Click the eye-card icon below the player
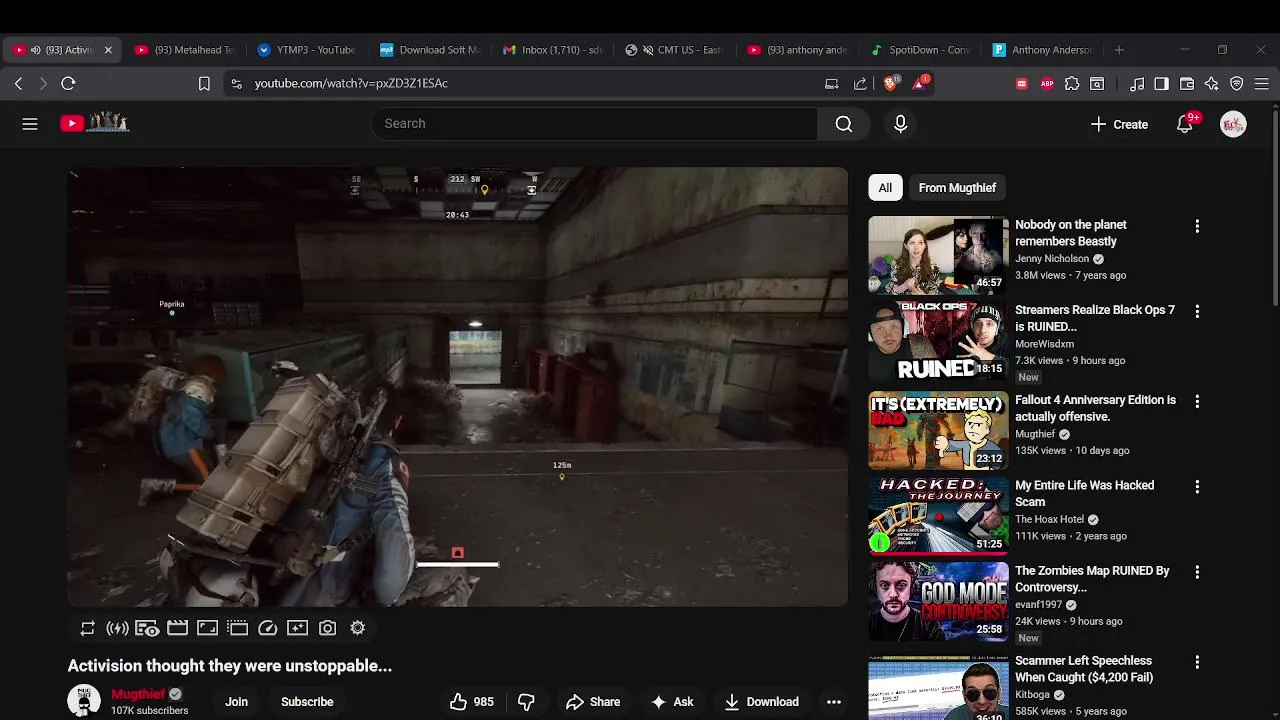 coord(147,628)
